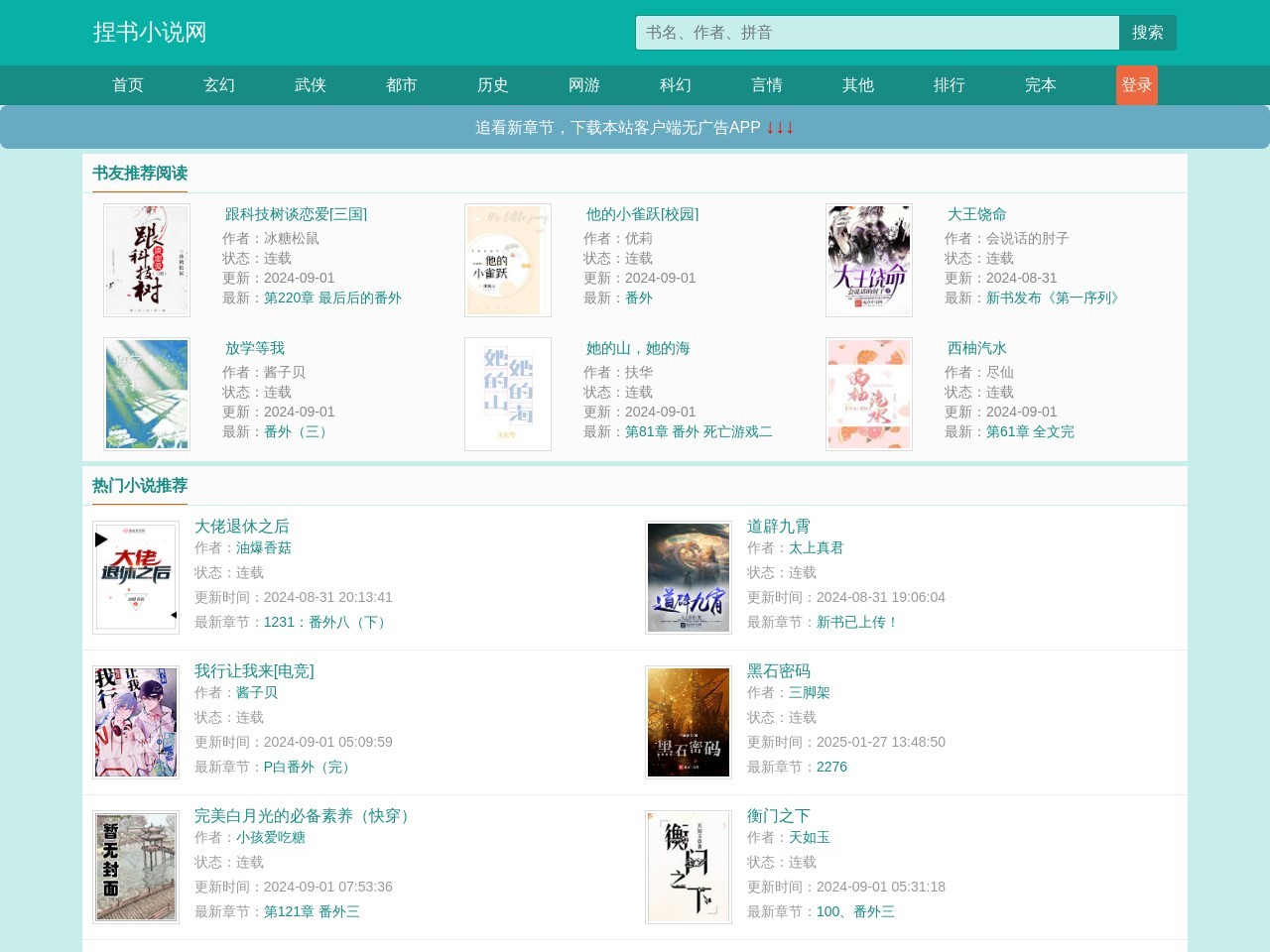This screenshot has height=952, width=1270.
Task: Open latest chapter 第220章 最后的番外
Action: click(x=332, y=297)
